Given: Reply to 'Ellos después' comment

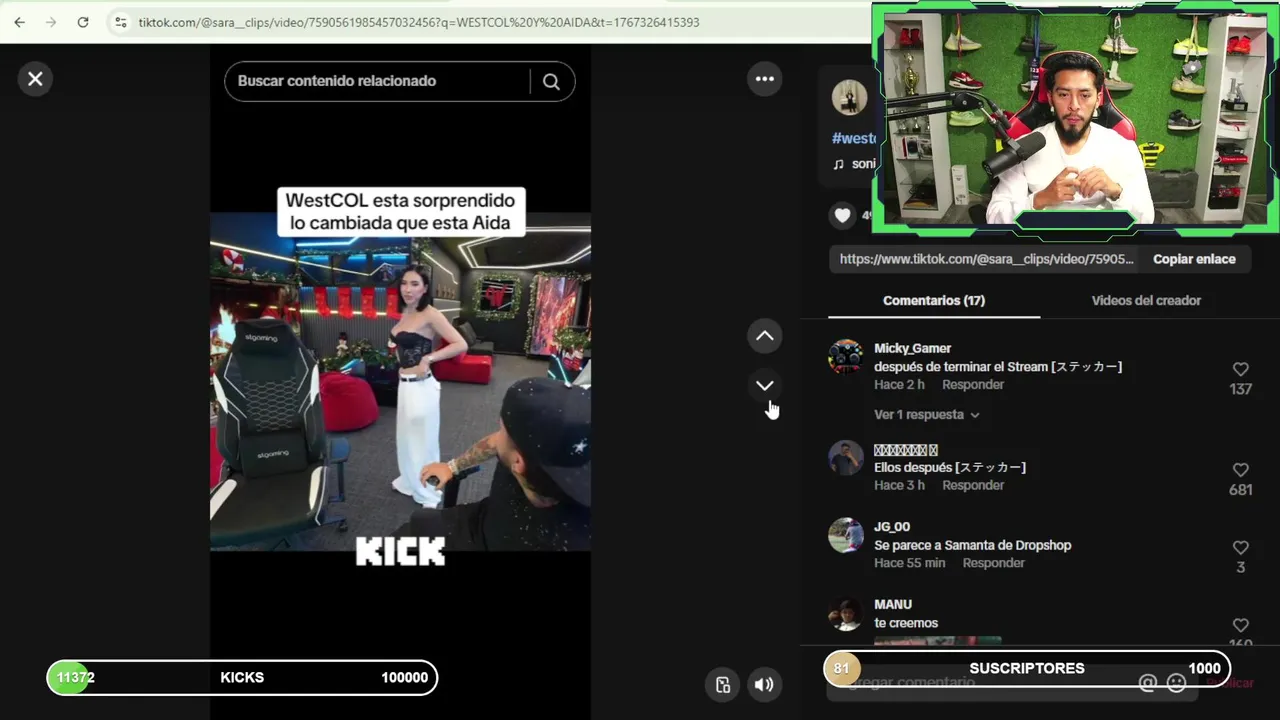Looking at the screenshot, I should pos(973,486).
